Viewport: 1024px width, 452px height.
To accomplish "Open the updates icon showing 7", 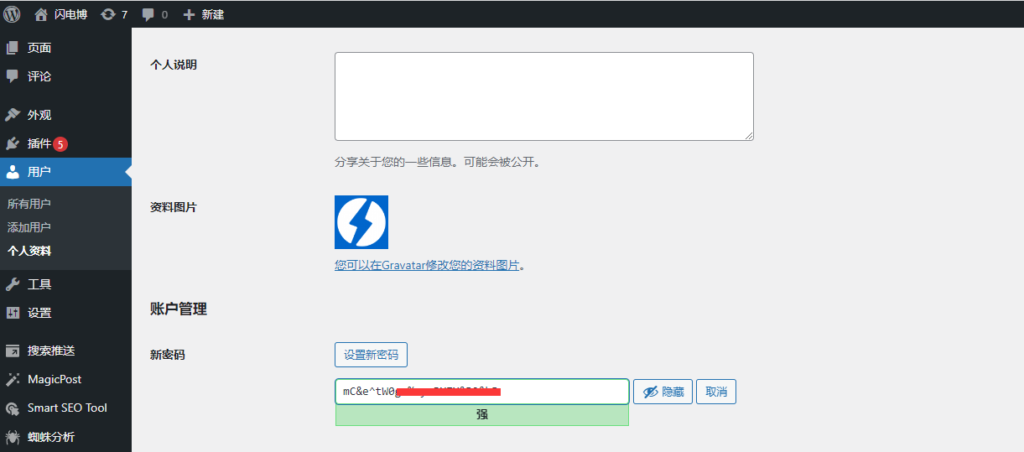I will tap(108, 14).
